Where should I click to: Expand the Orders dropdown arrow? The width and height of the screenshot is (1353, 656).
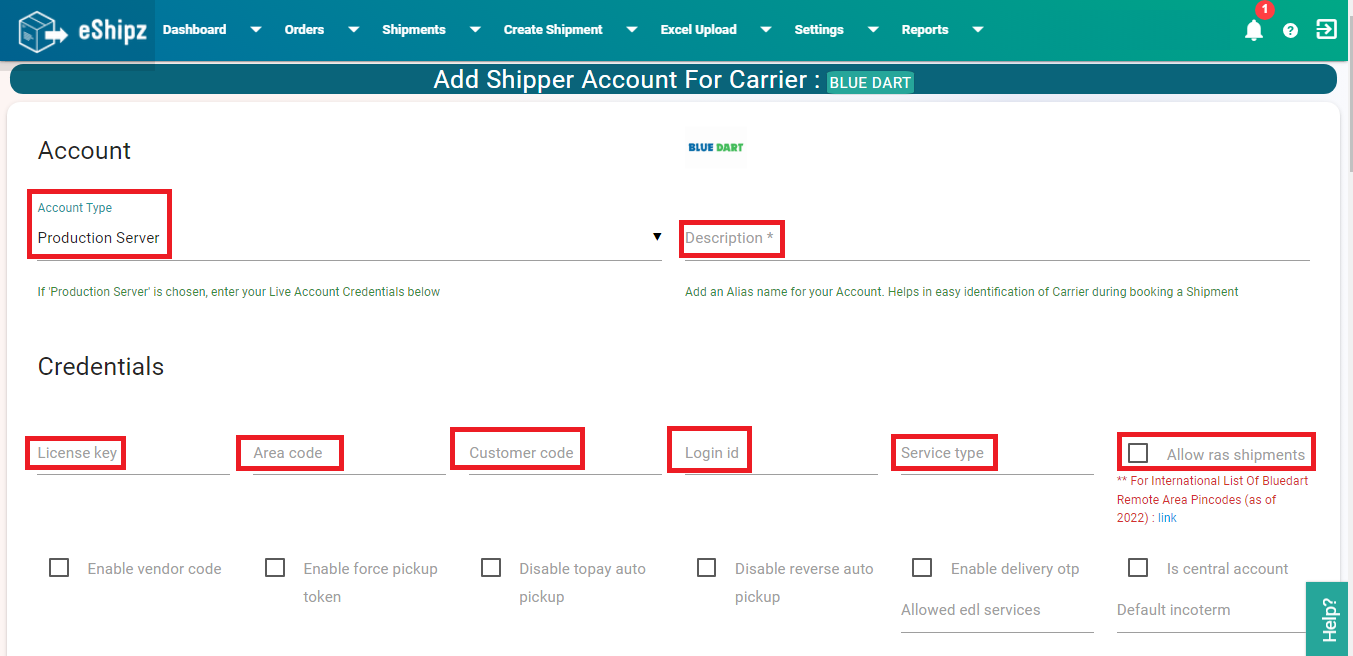point(353,30)
